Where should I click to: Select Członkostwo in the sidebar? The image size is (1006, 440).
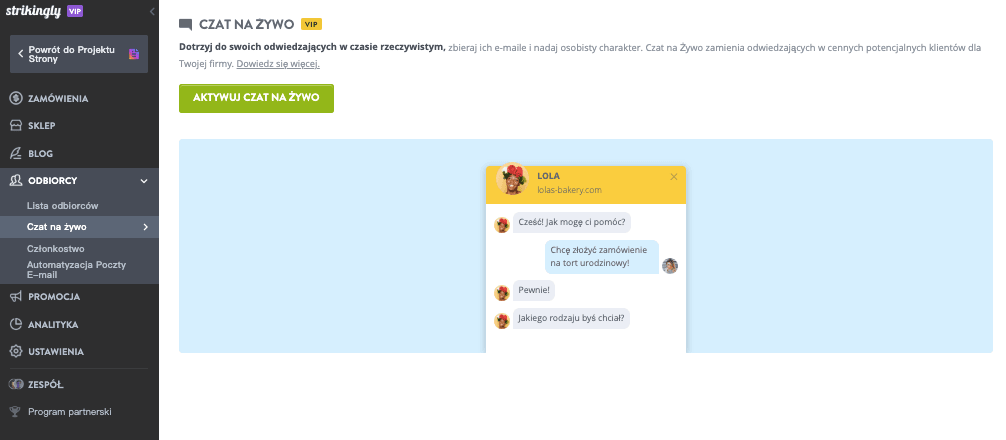point(56,248)
